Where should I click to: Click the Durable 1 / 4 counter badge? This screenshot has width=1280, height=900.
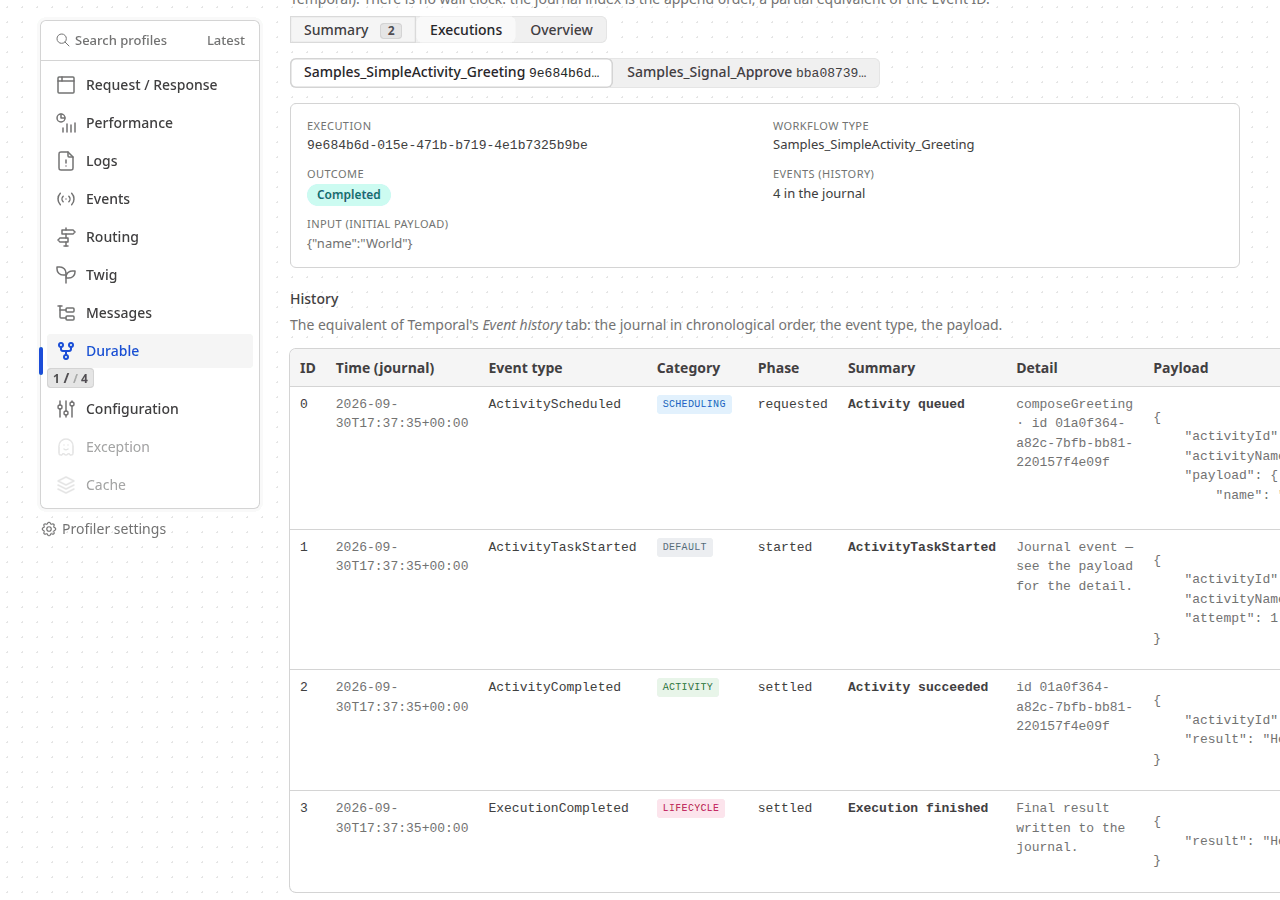(70, 378)
